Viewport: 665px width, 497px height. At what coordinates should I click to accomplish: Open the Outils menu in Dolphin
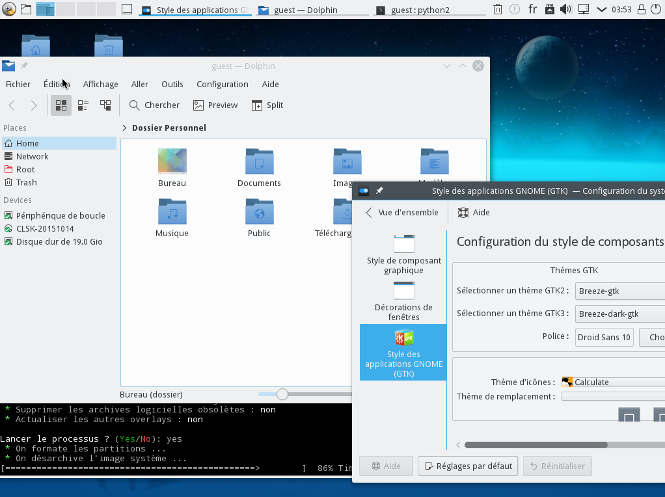coord(172,84)
